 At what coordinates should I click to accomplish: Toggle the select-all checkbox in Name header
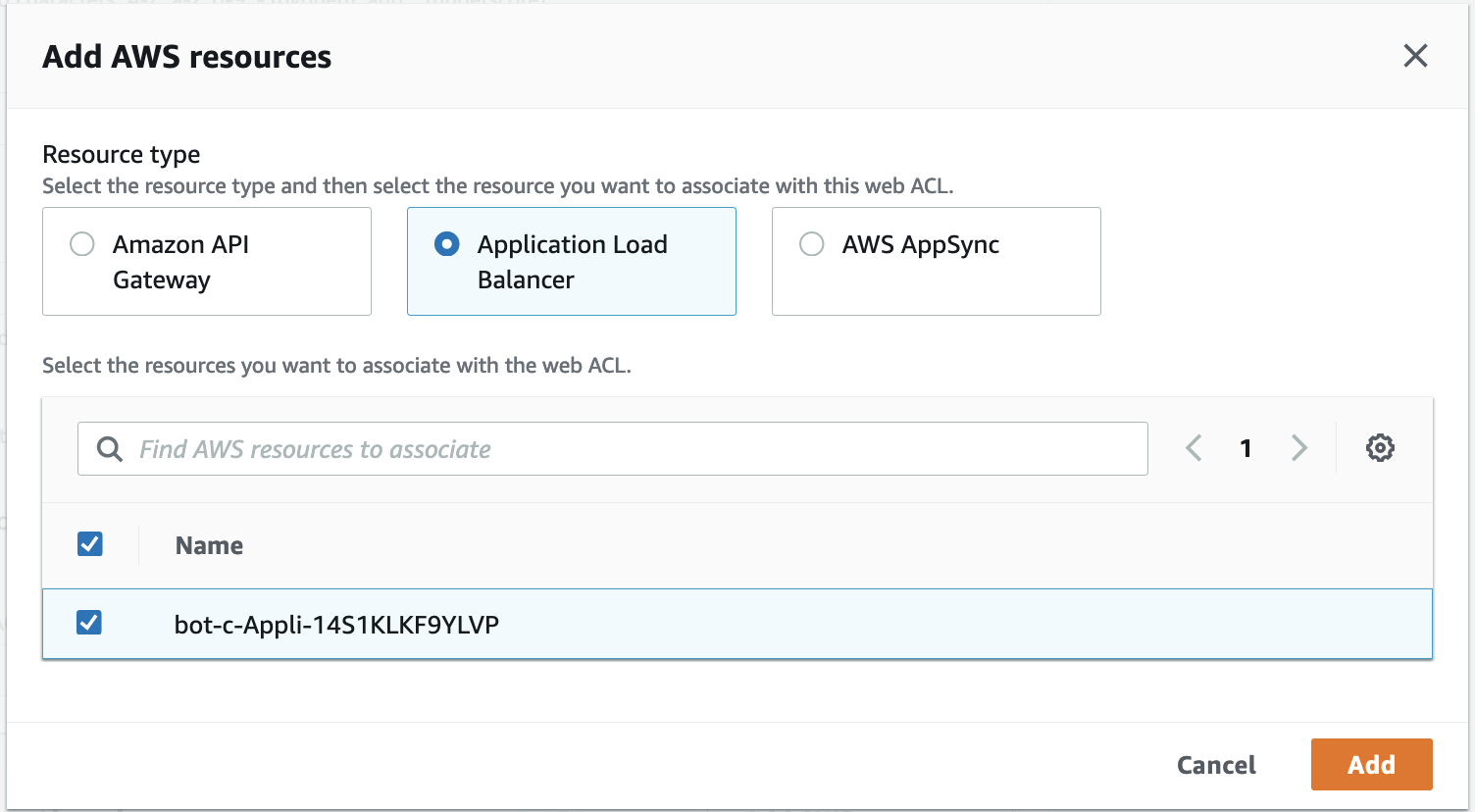coord(90,544)
